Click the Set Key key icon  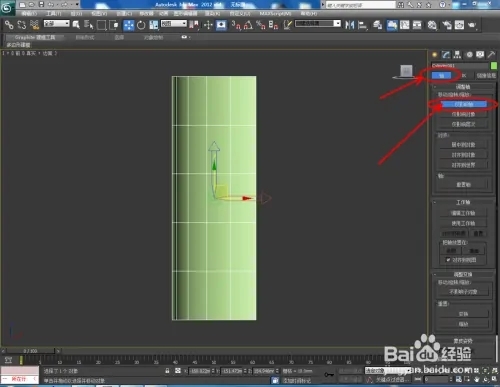pyautogui.click(x=329, y=375)
